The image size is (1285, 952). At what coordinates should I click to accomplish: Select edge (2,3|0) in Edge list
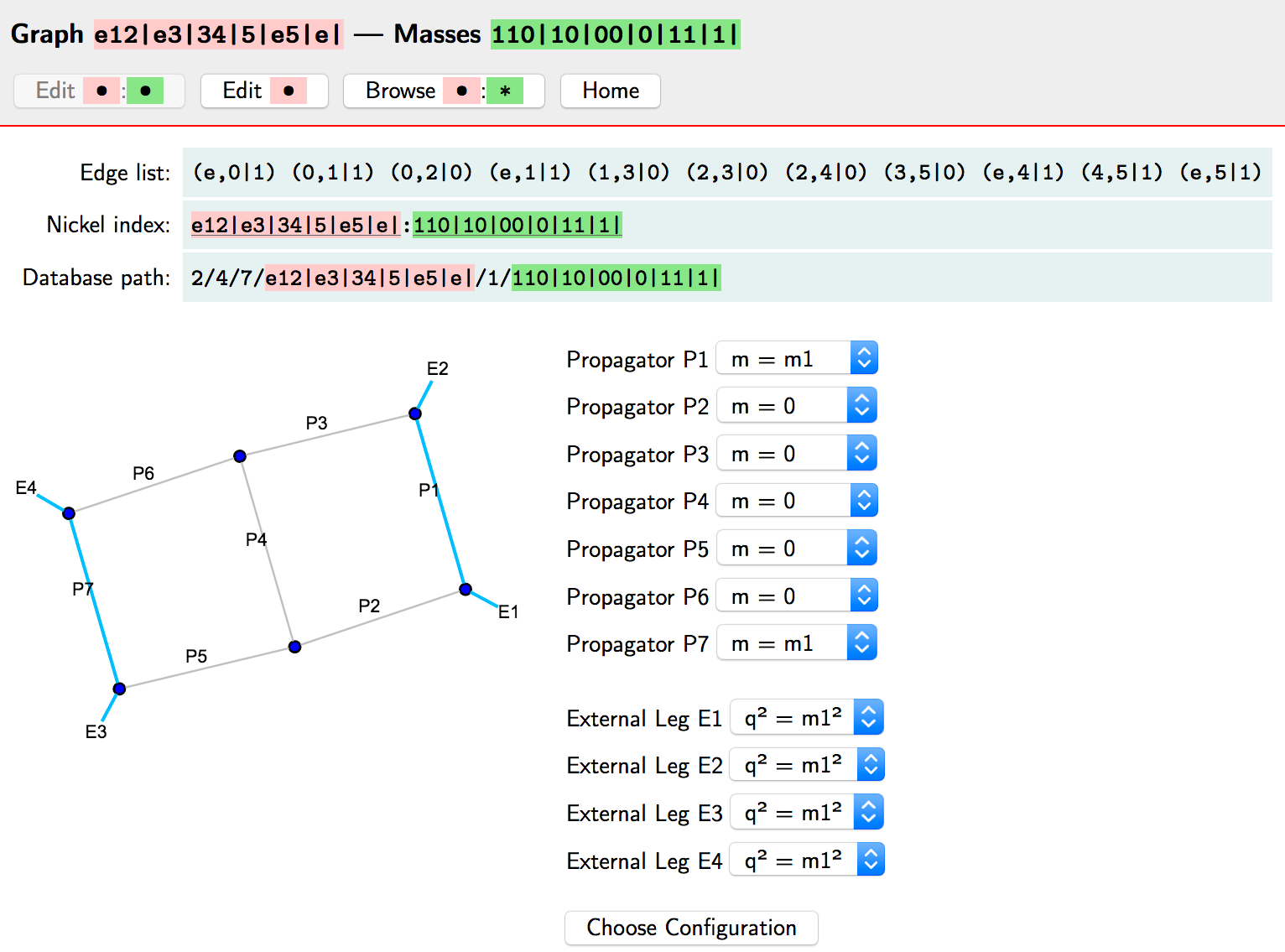click(x=727, y=172)
